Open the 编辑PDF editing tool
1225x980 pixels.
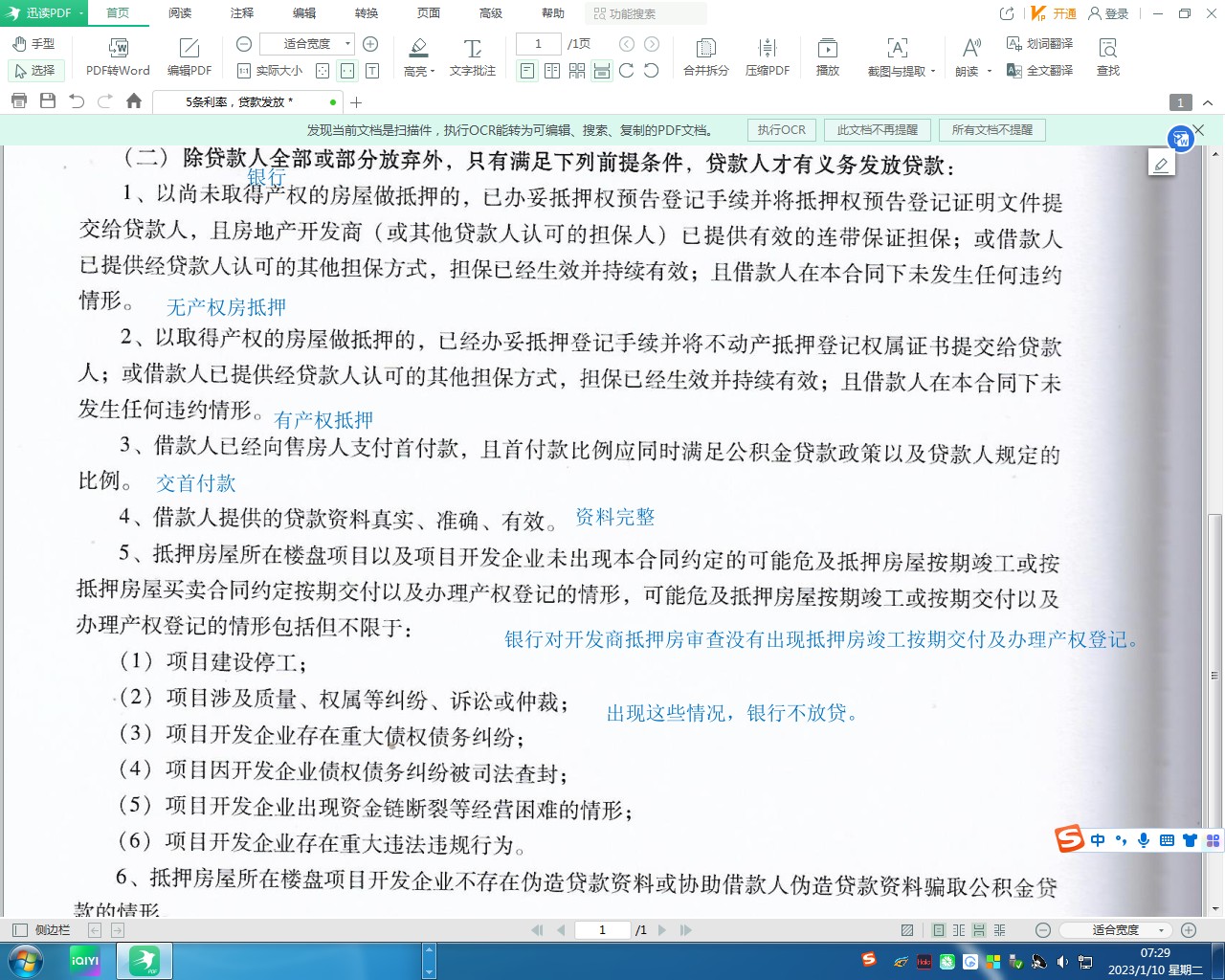click(x=189, y=48)
